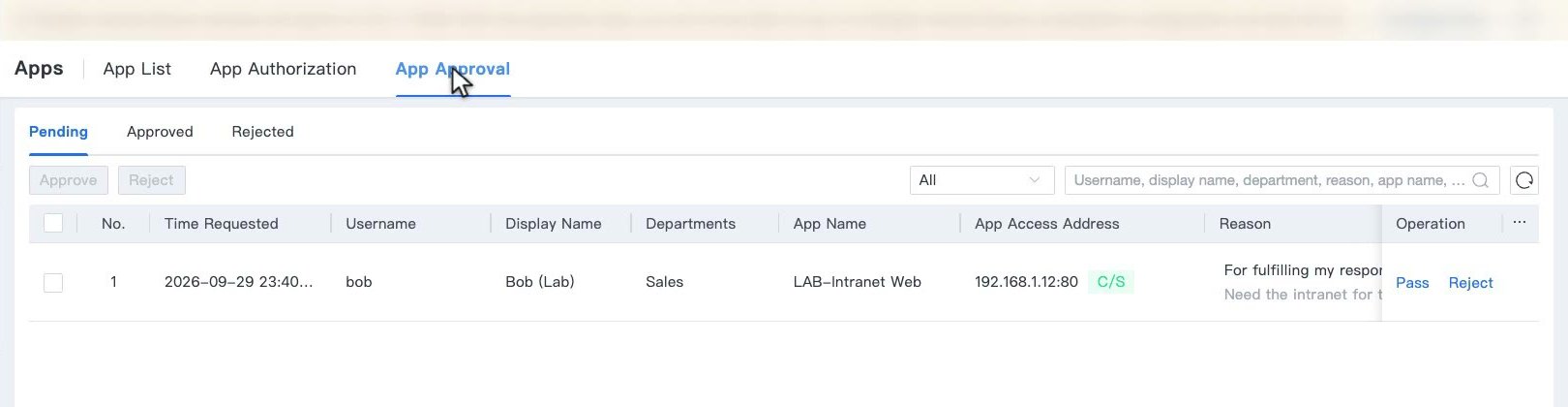1568x407 pixels.
Task: Open the column options ellipsis menu
Action: tap(1520, 223)
